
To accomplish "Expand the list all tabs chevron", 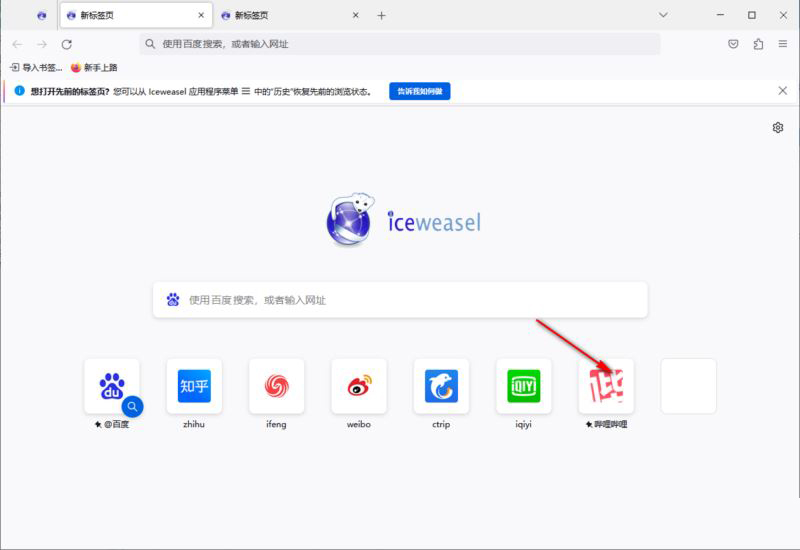I will [x=663, y=15].
